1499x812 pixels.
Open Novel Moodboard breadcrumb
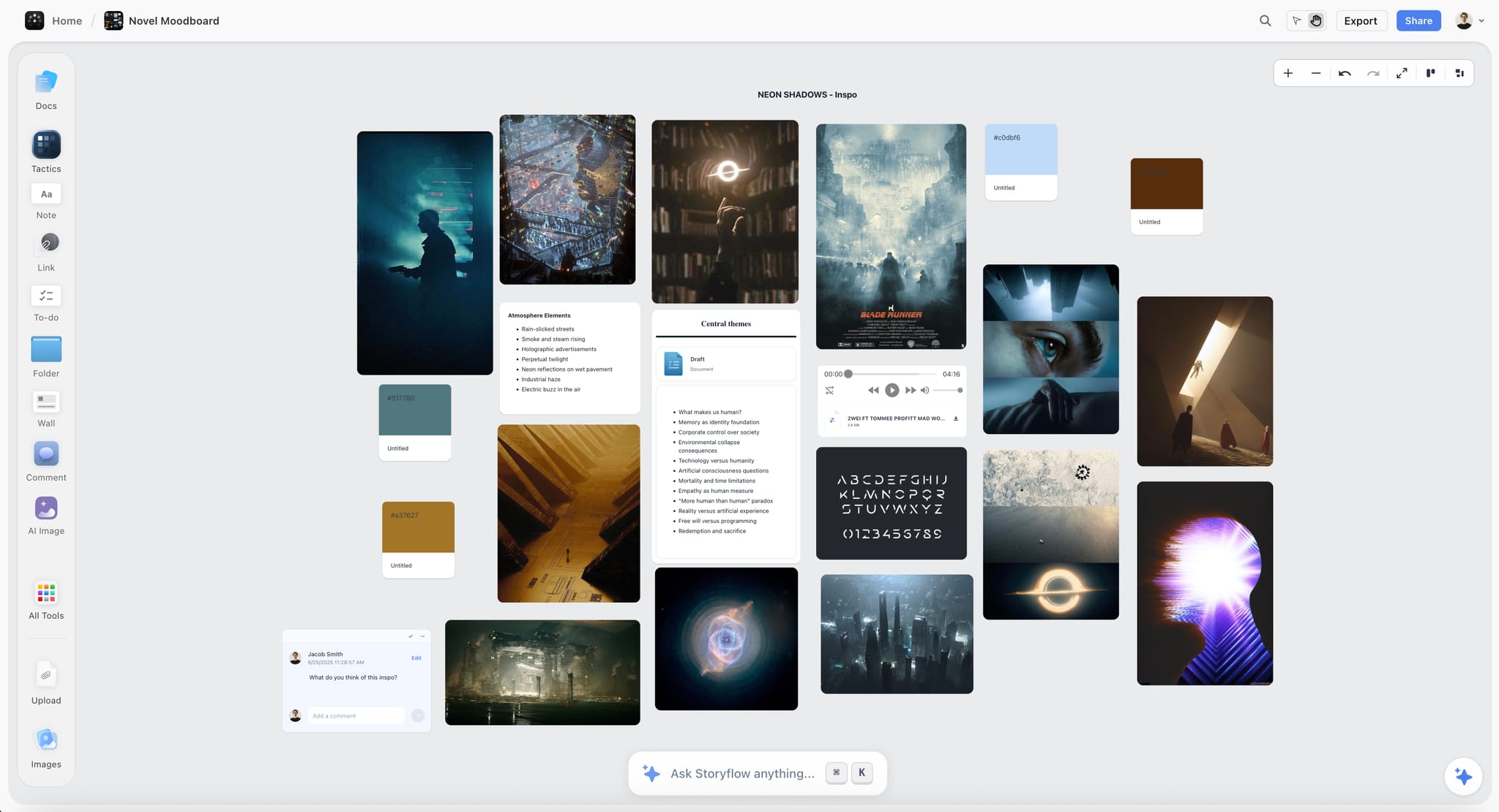pyautogui.click(x=162, y=20)
